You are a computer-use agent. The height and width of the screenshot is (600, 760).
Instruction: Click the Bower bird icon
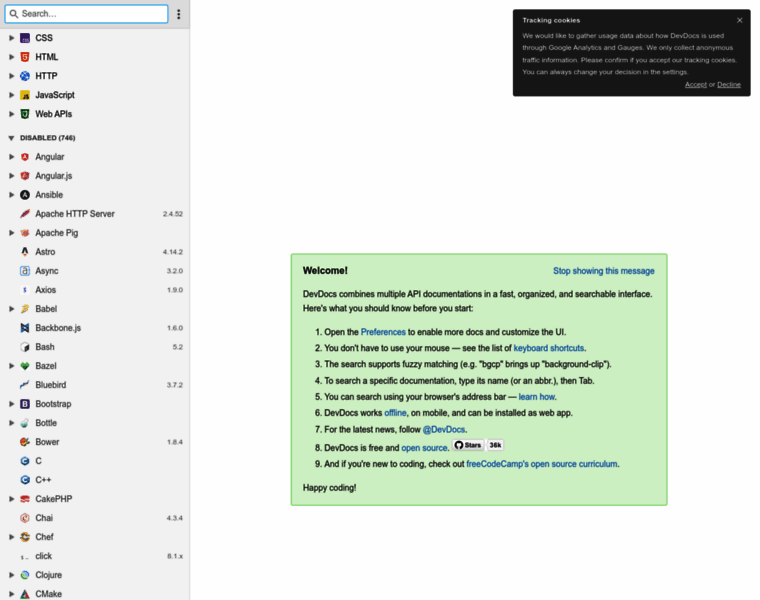click(x=25, y=442)
